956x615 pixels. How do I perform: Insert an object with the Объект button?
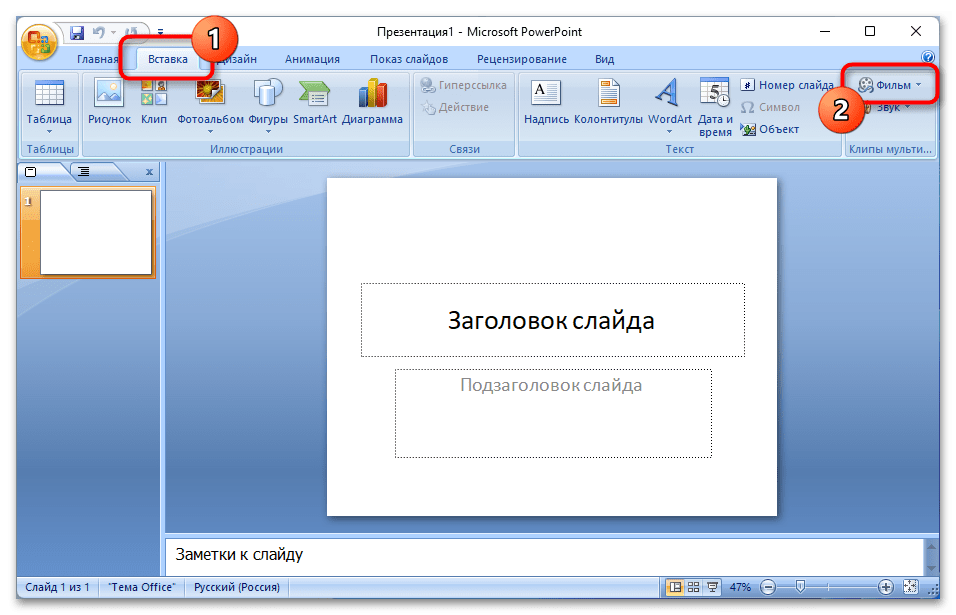(769, 129)
